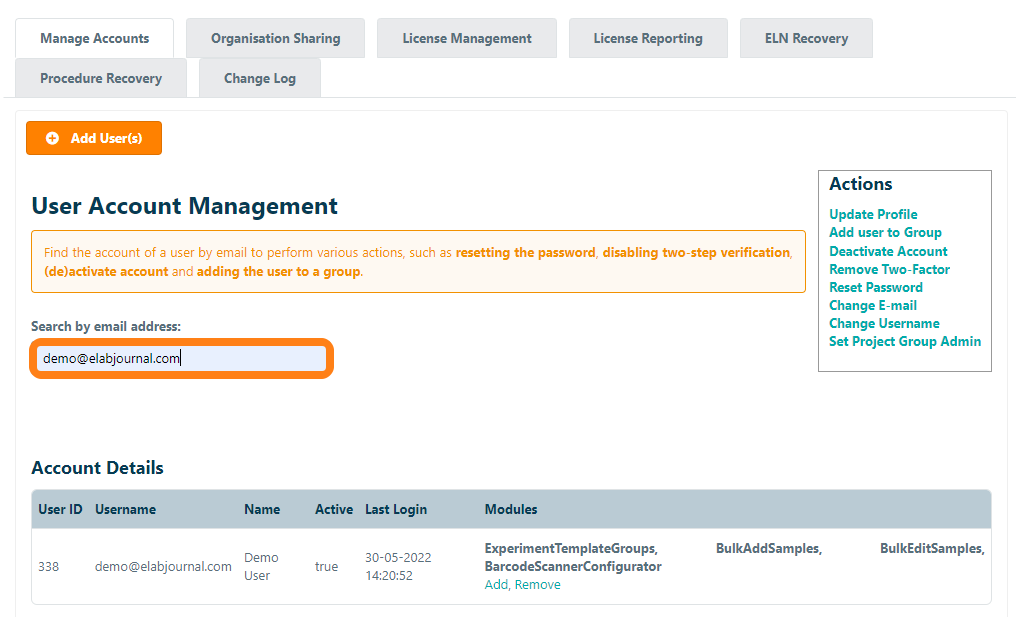Click the Remove link under Modules
The width and height of the screenshot is (1016, 617).
pyautogui.click(x=537, y=585)
